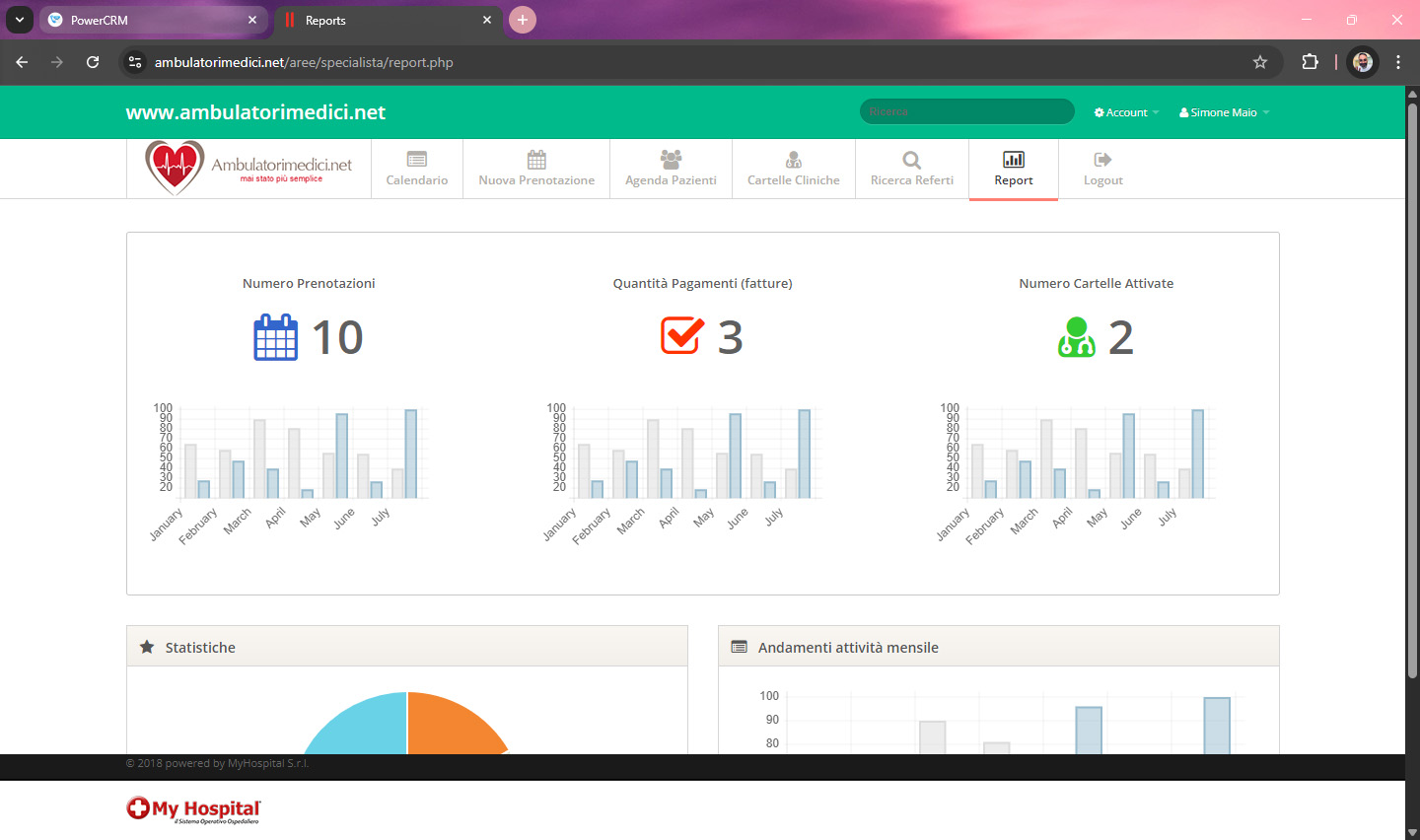Click the Agenda Pazienti menu label
Viewport: 1420px width, 840px height.
point(671,180)
